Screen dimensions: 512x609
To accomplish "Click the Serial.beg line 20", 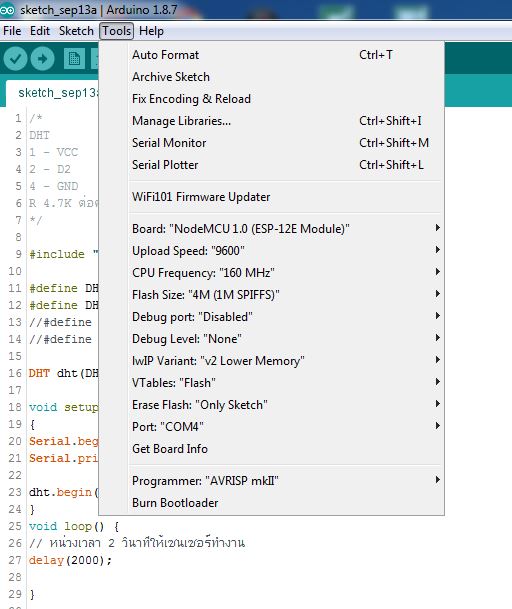I will pos(64,442).
